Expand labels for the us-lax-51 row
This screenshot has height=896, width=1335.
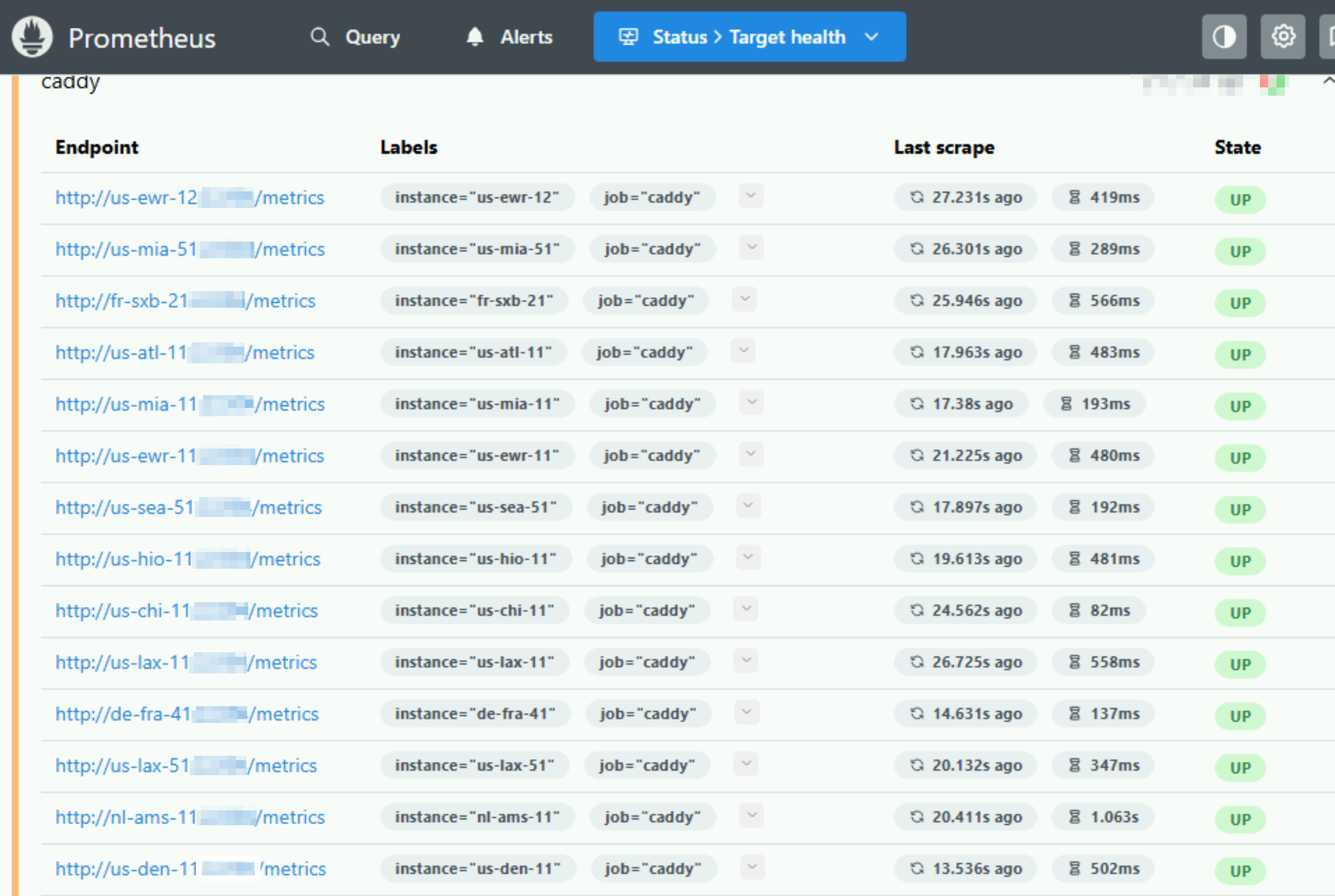[746, 764]
